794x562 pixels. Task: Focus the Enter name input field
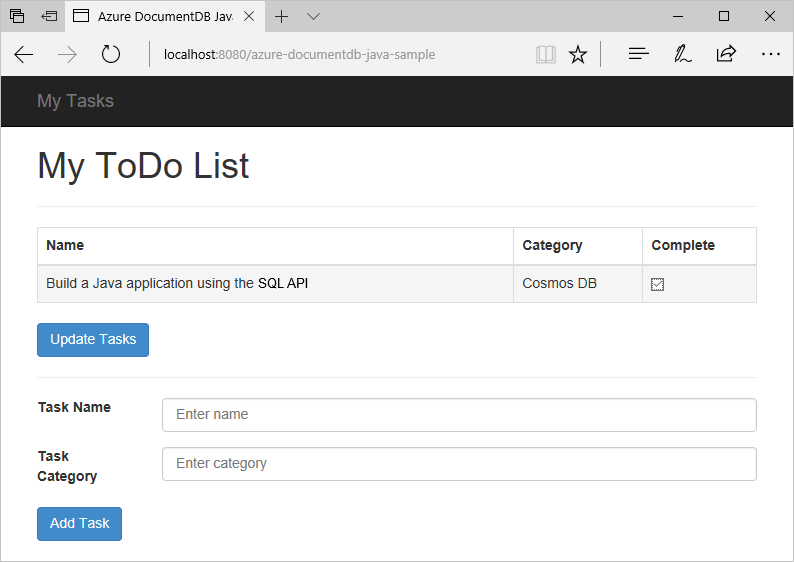(459, 415)
